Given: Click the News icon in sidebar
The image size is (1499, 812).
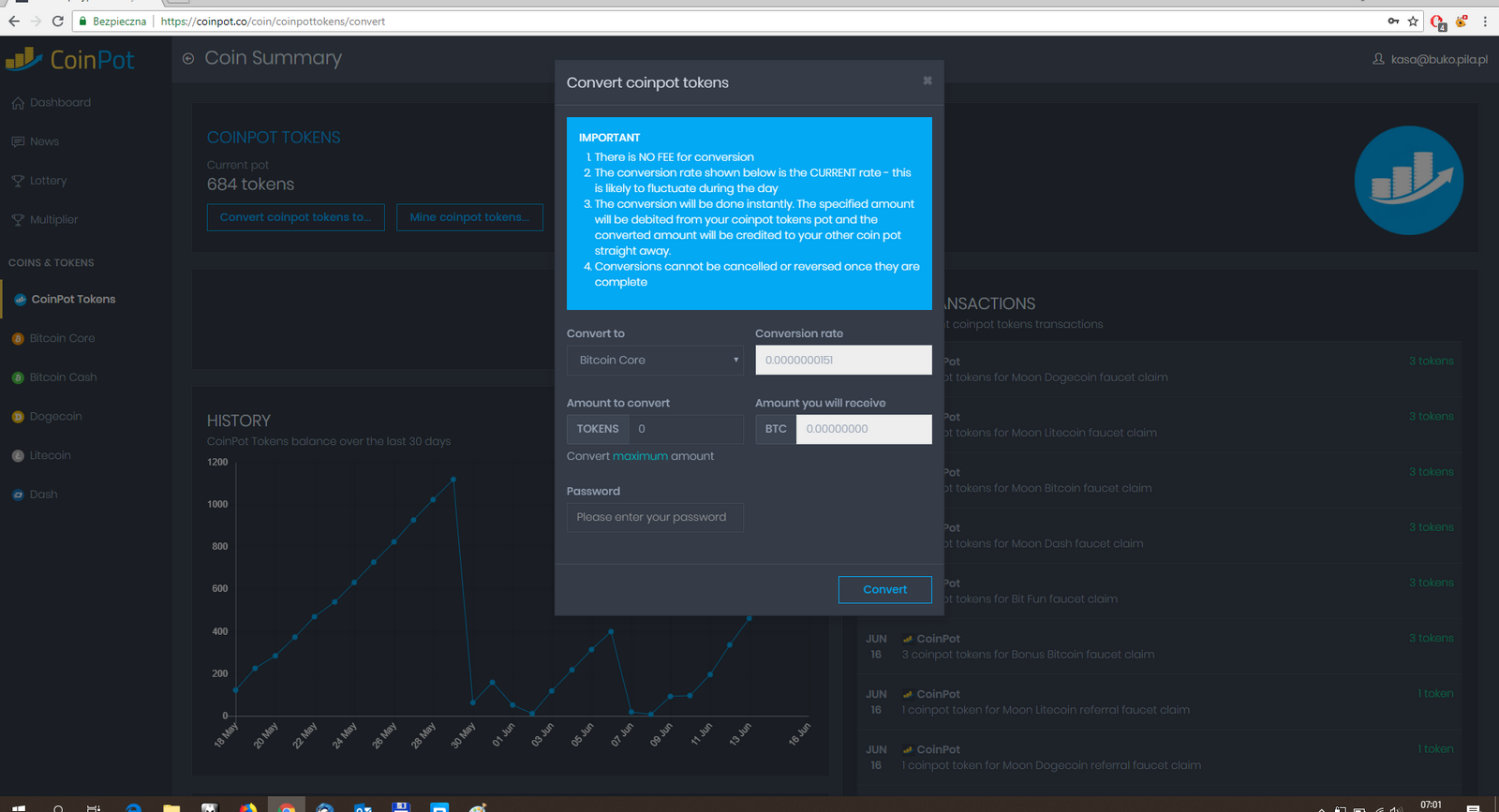Looking at the screenshot, I should coord(18,141).
